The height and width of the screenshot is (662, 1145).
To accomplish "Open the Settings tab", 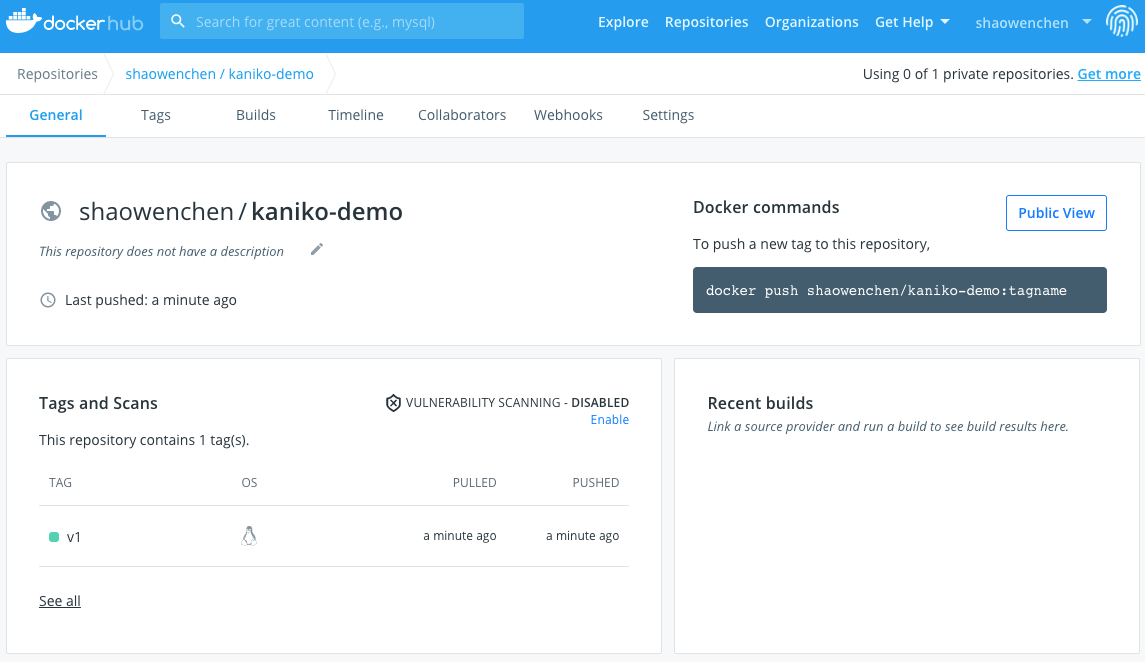I will [x=668, y=115].
